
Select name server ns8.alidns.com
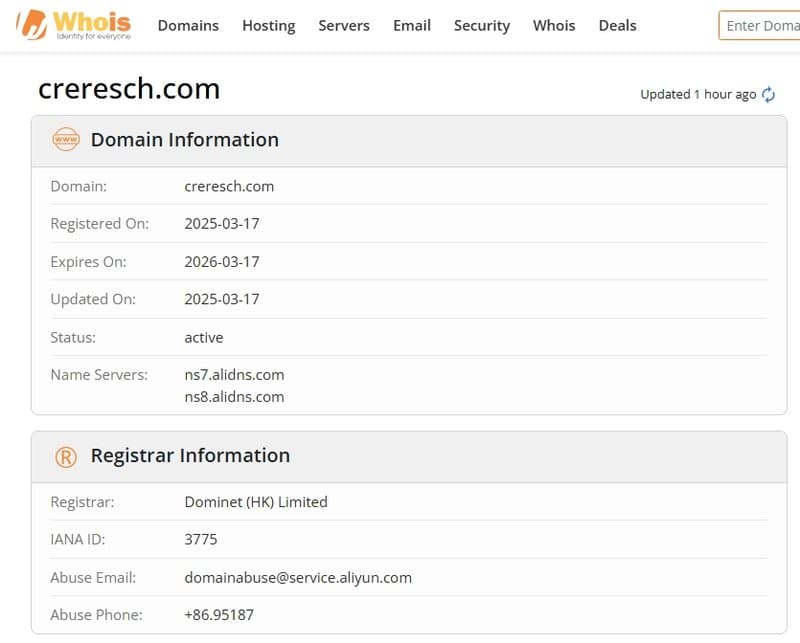click(234, 397)
